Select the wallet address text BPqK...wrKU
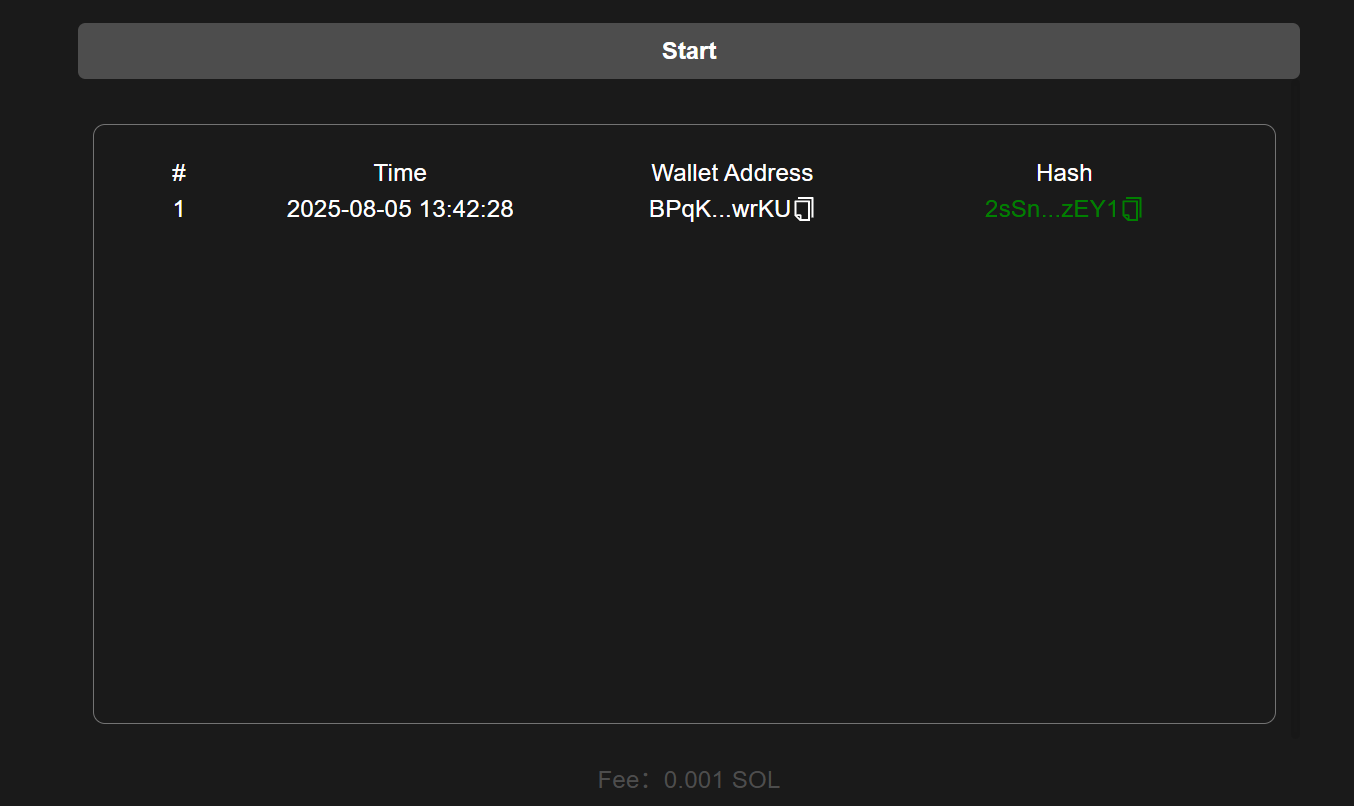 point(719,209)
